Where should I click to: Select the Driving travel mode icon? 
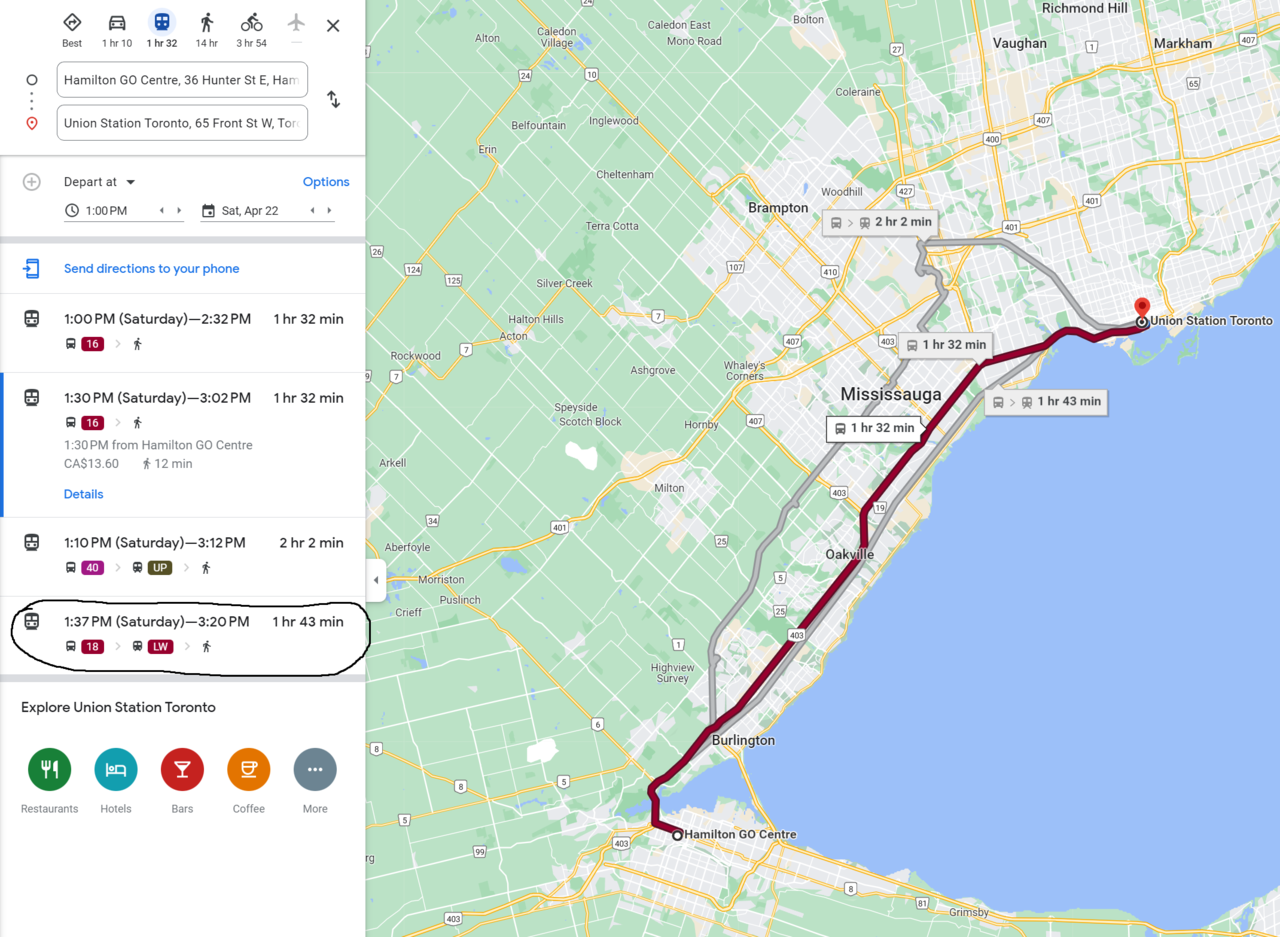(x=117, y=23)
